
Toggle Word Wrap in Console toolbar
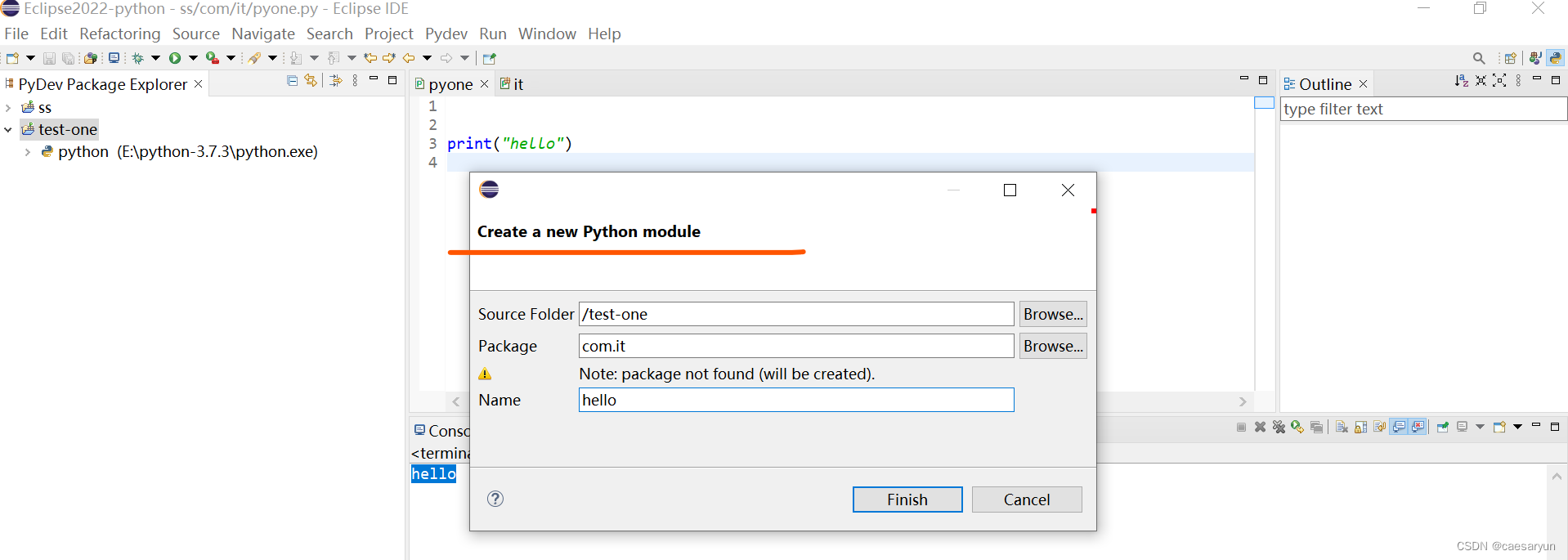pyautogui.click(x=1380, y=427)
